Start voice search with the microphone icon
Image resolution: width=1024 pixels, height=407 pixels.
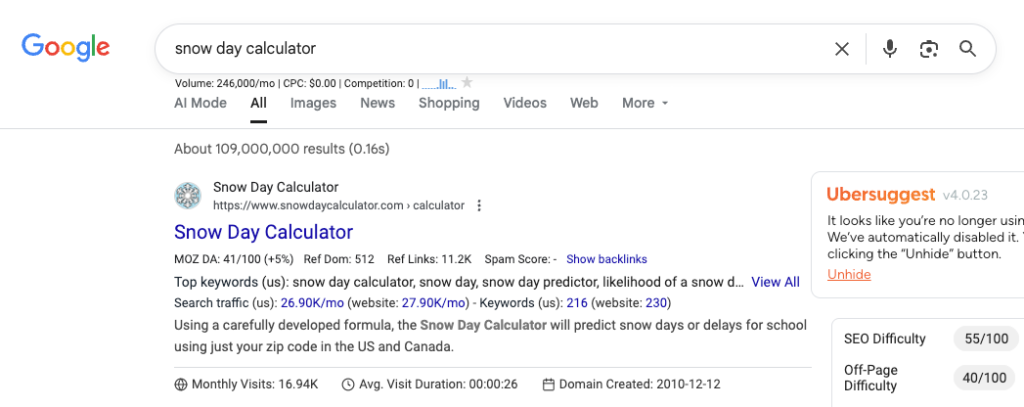pyautogui.click(x=889, y=49)
